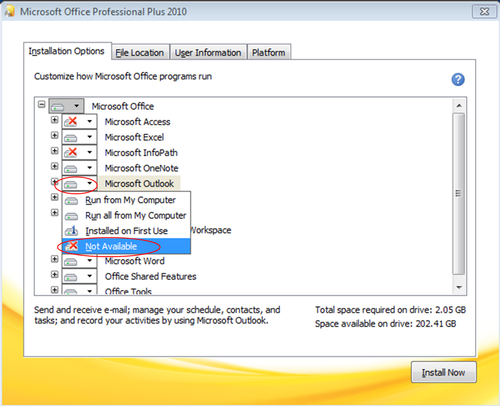Click Microsoft InfoPath red X install icon
Viewport: 500px width, 406px height.
tap(71, 152)
